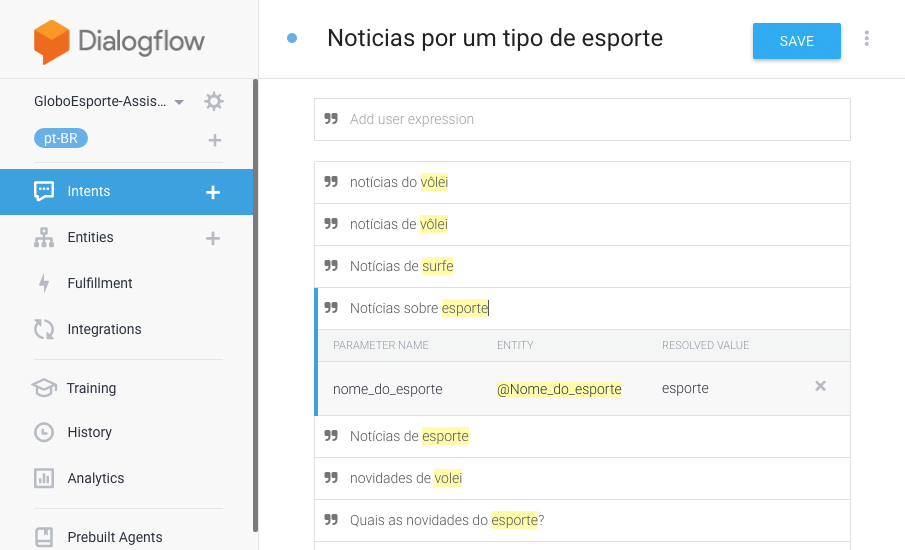Open entity @Nome_do_esporte selector
This screenshot has height=550, width=905.
(x=559, y=390)
